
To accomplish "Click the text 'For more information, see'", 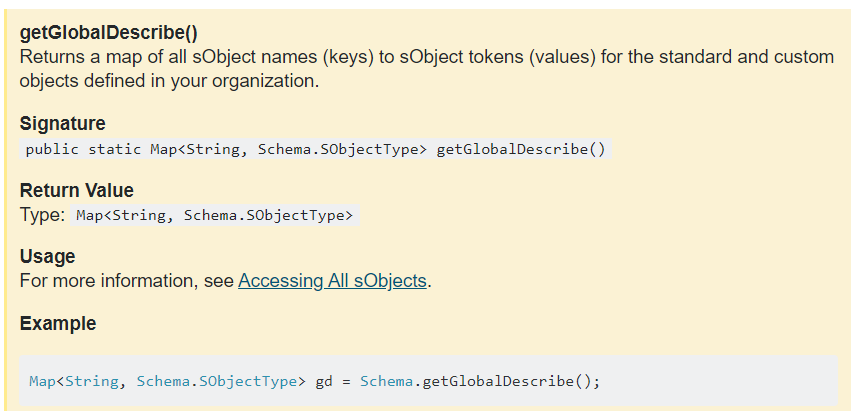I will click(127, 281).
